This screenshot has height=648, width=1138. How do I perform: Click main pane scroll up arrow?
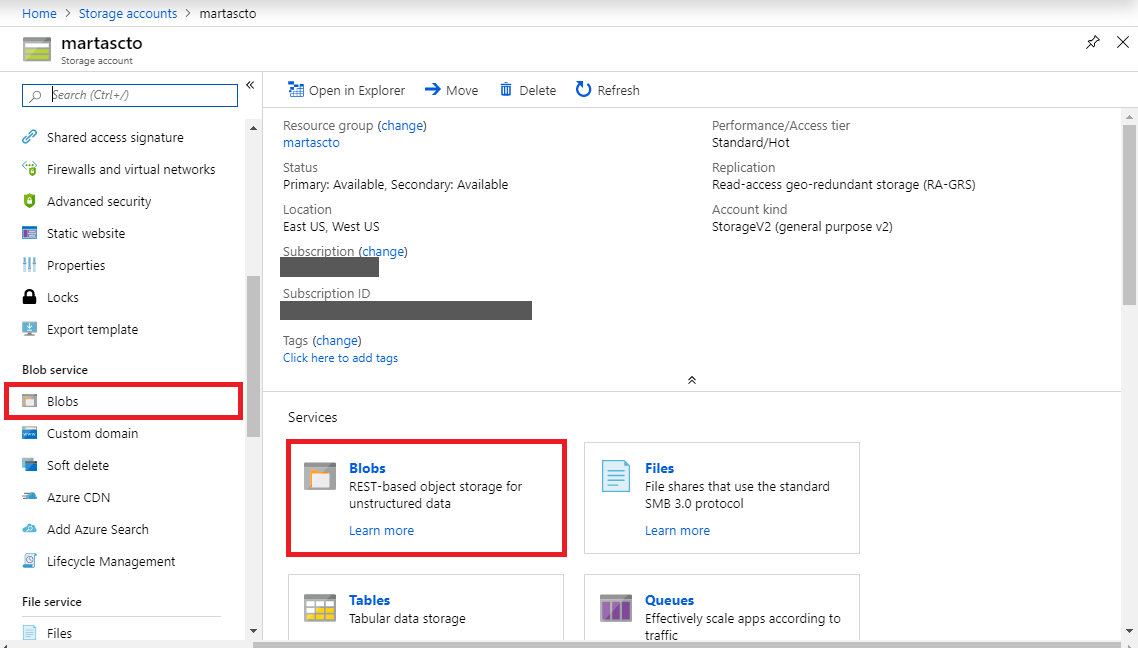tap(1130, 117)
